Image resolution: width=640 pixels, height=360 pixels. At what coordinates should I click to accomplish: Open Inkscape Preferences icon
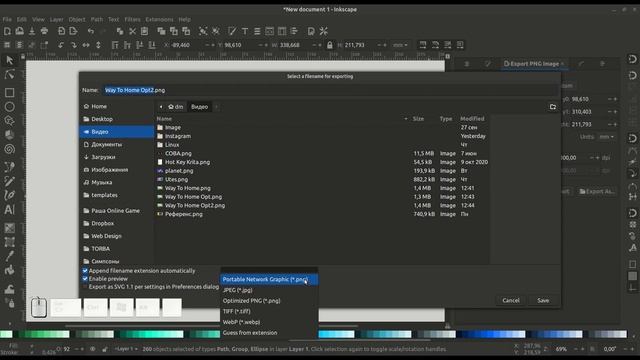point(324,31)
